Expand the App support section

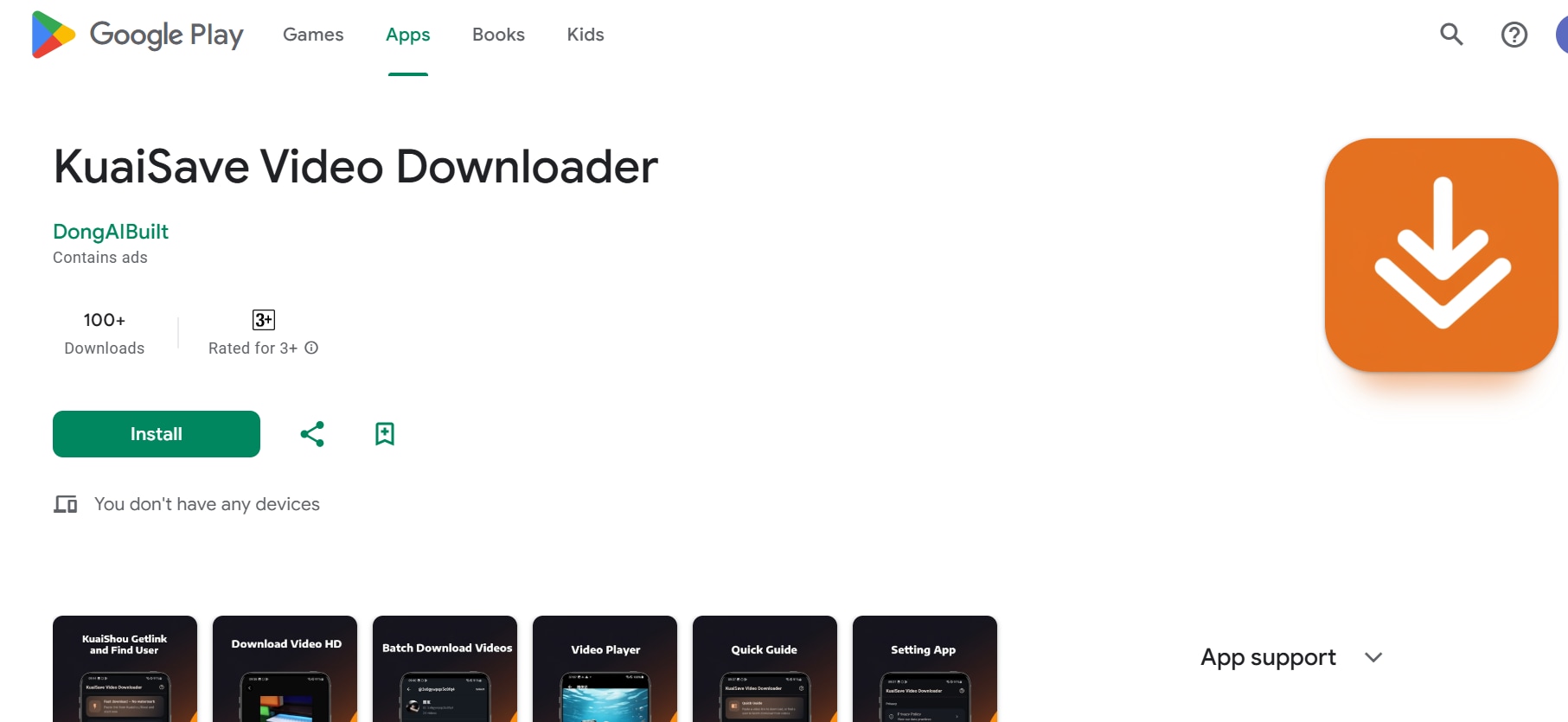[1291, 657]
